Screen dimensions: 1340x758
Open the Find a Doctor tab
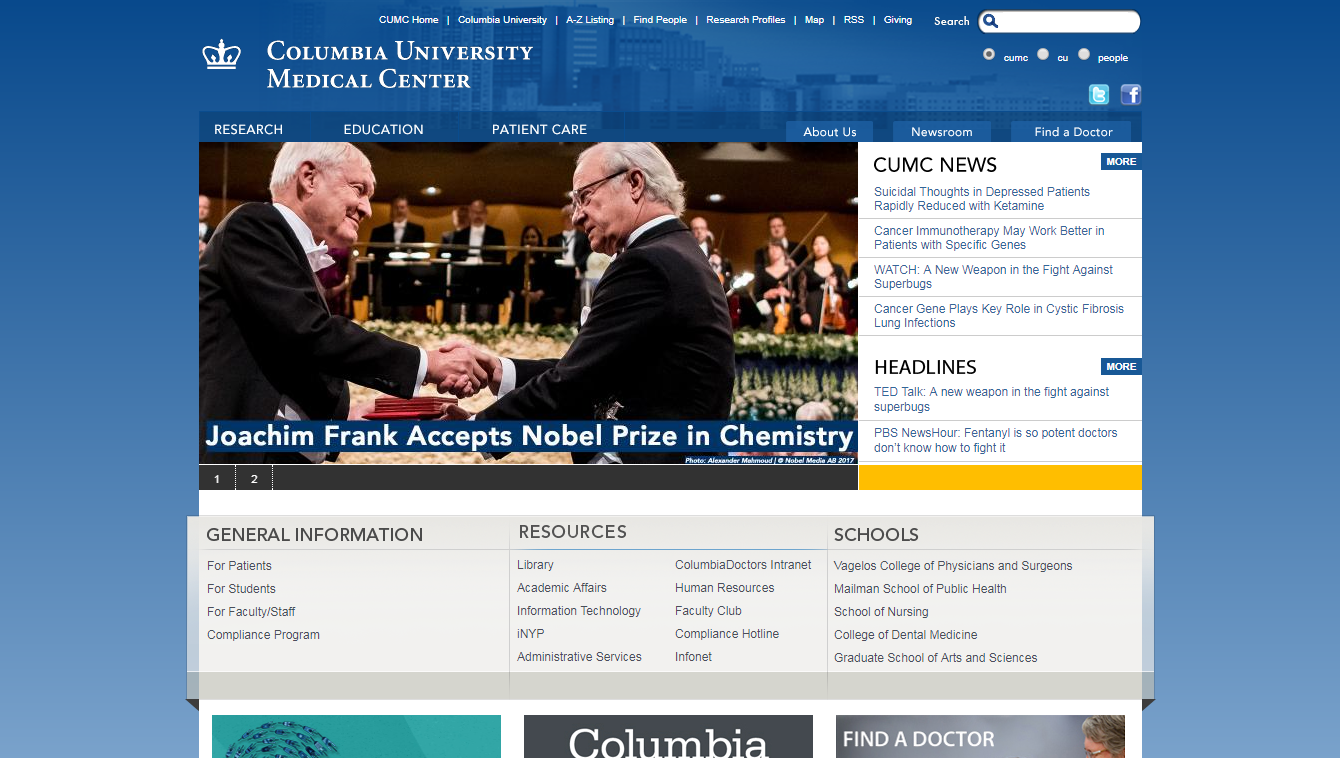1073,132
